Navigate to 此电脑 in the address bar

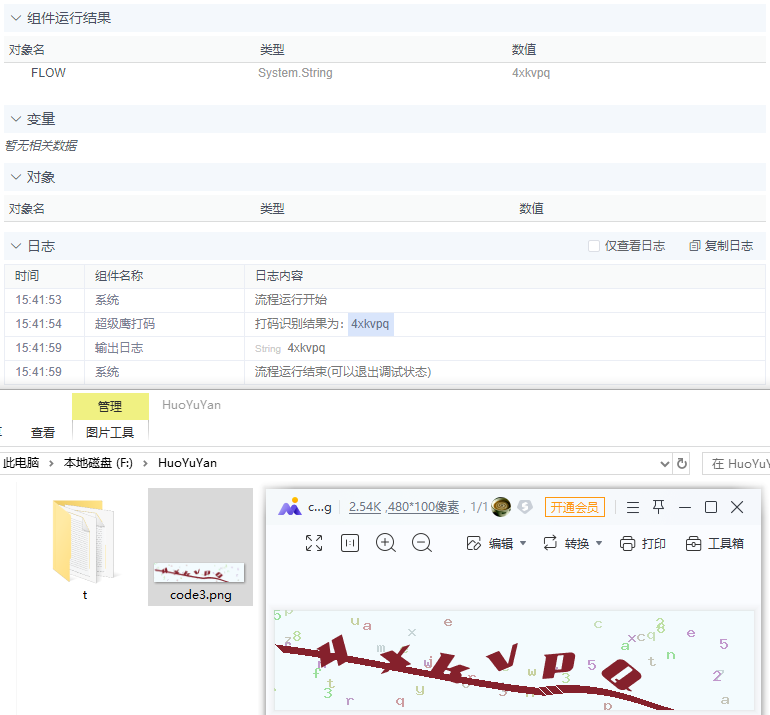(x=21, y=463)
